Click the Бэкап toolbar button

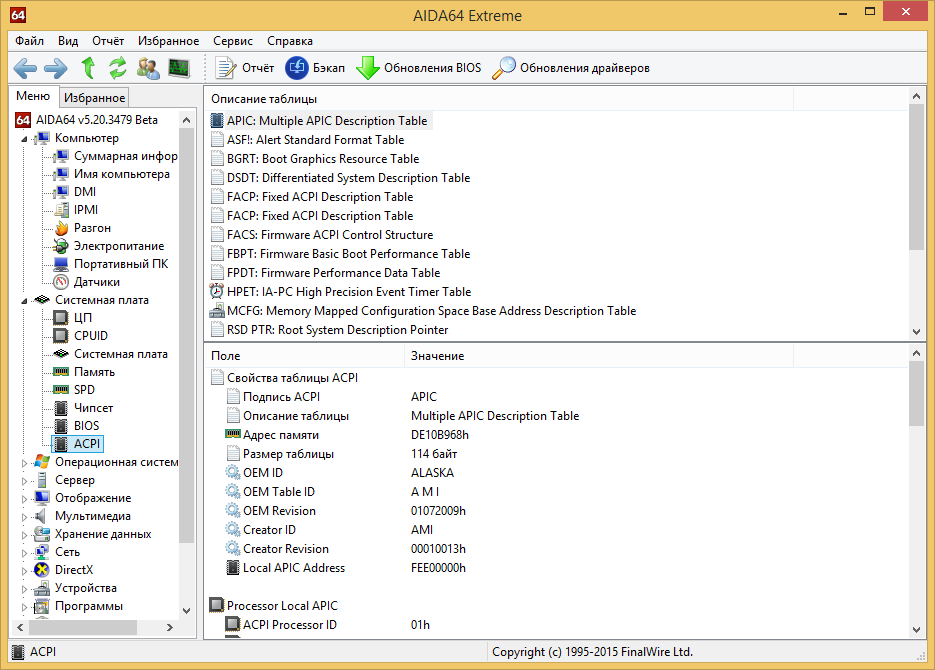click(315, 68)
